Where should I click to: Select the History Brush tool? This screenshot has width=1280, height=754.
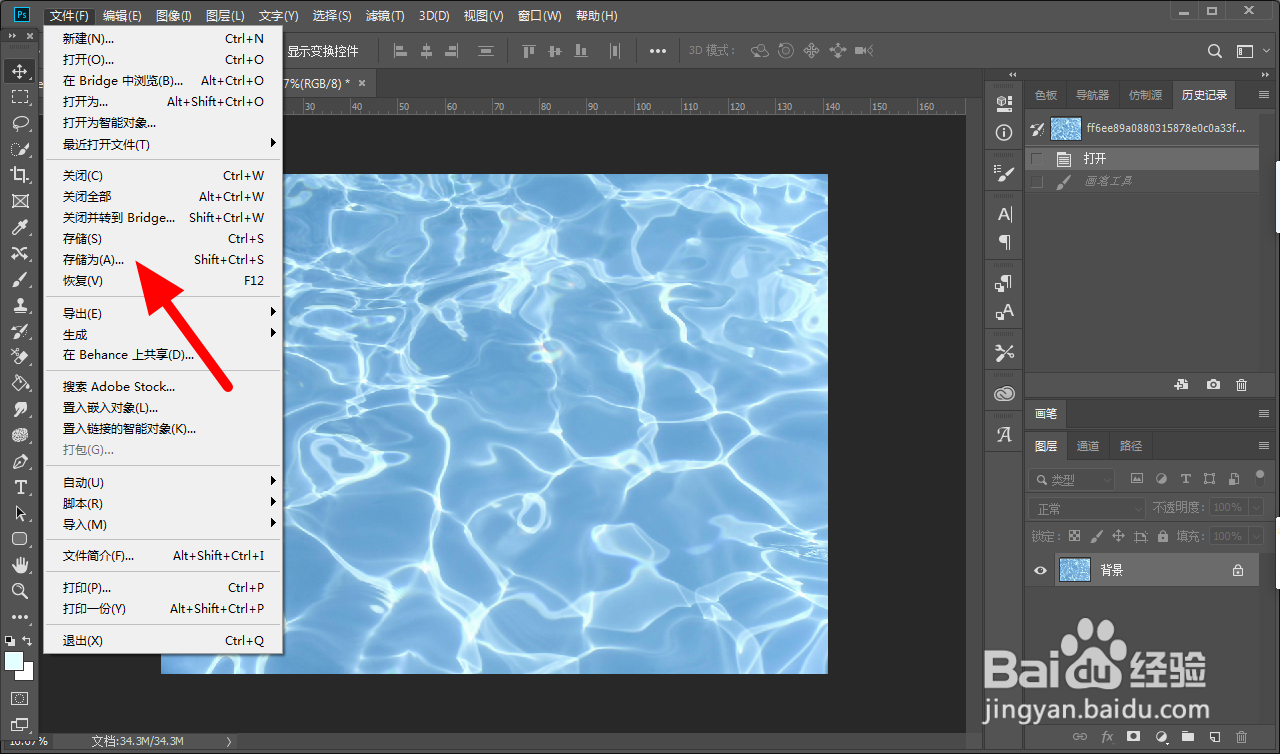click(19, 331)
